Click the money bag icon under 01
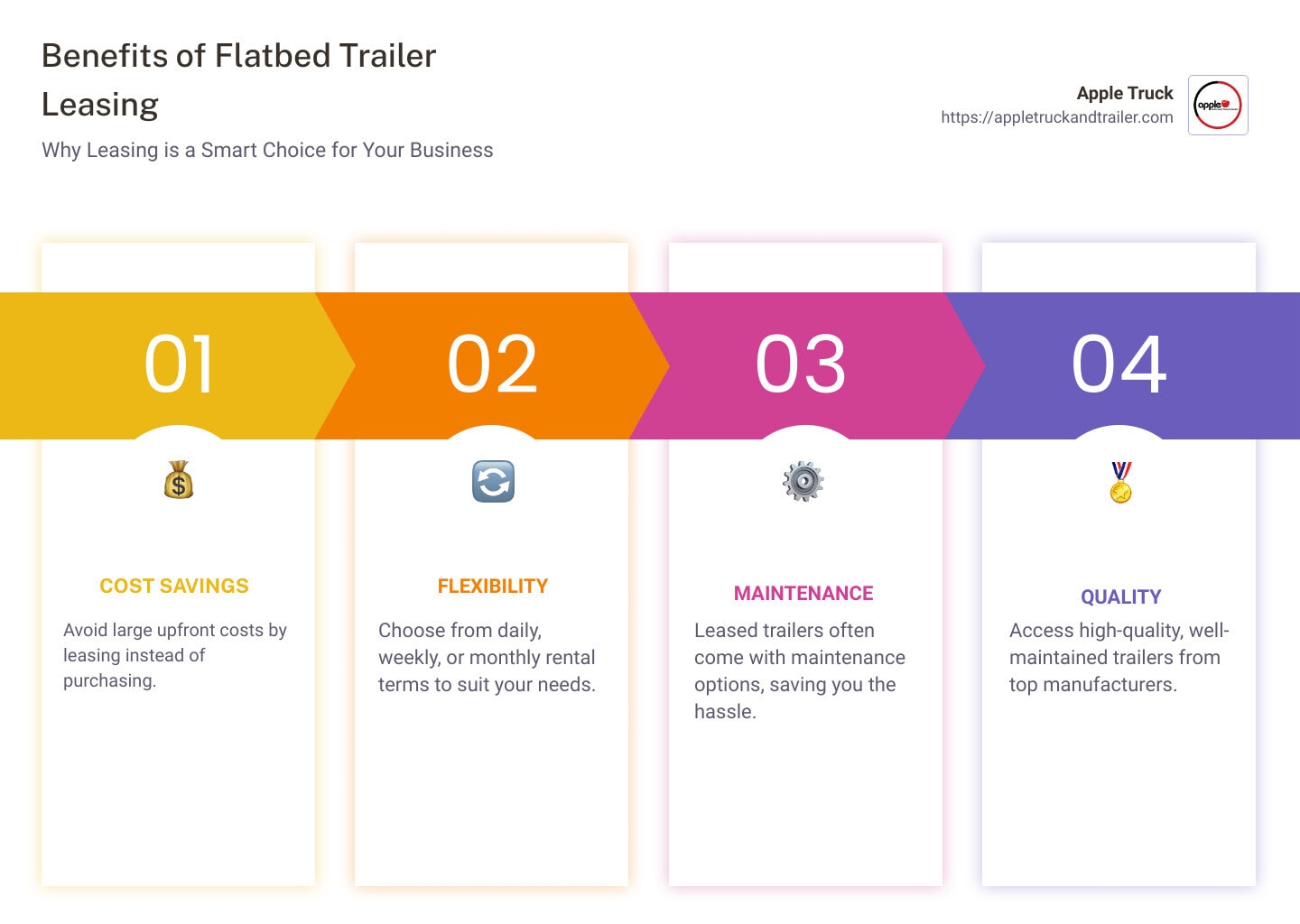This screenshot has height=924, width=1300. tap(179, 480)
